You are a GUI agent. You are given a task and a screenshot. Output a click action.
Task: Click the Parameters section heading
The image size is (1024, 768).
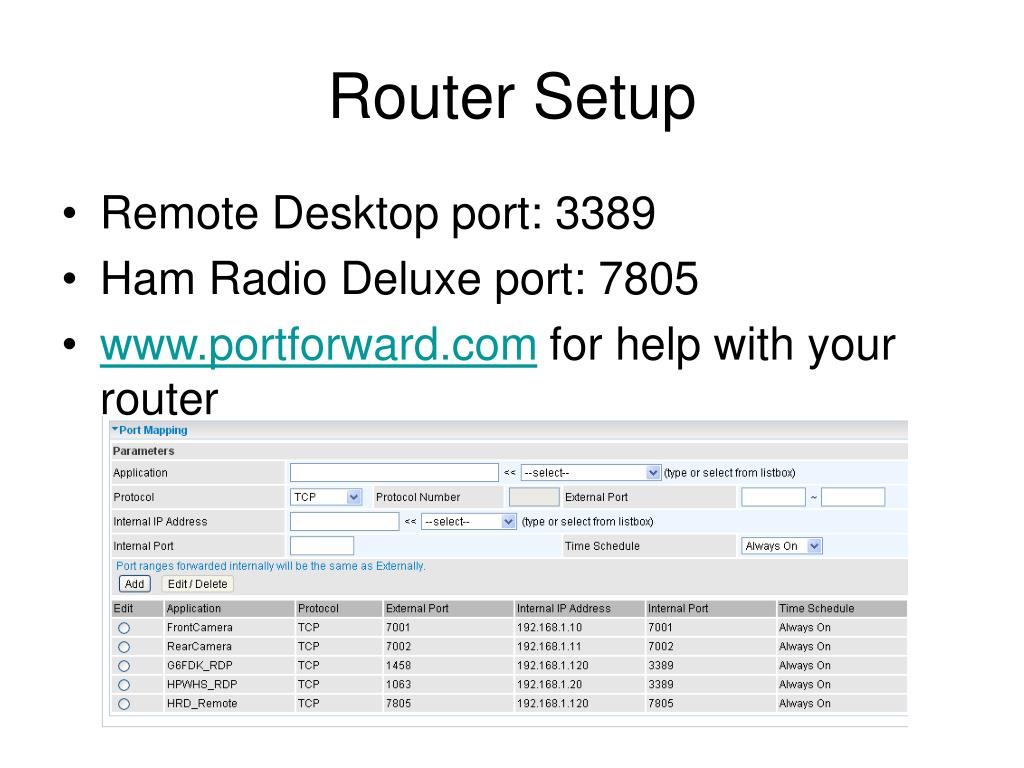[x=144, y=451]
